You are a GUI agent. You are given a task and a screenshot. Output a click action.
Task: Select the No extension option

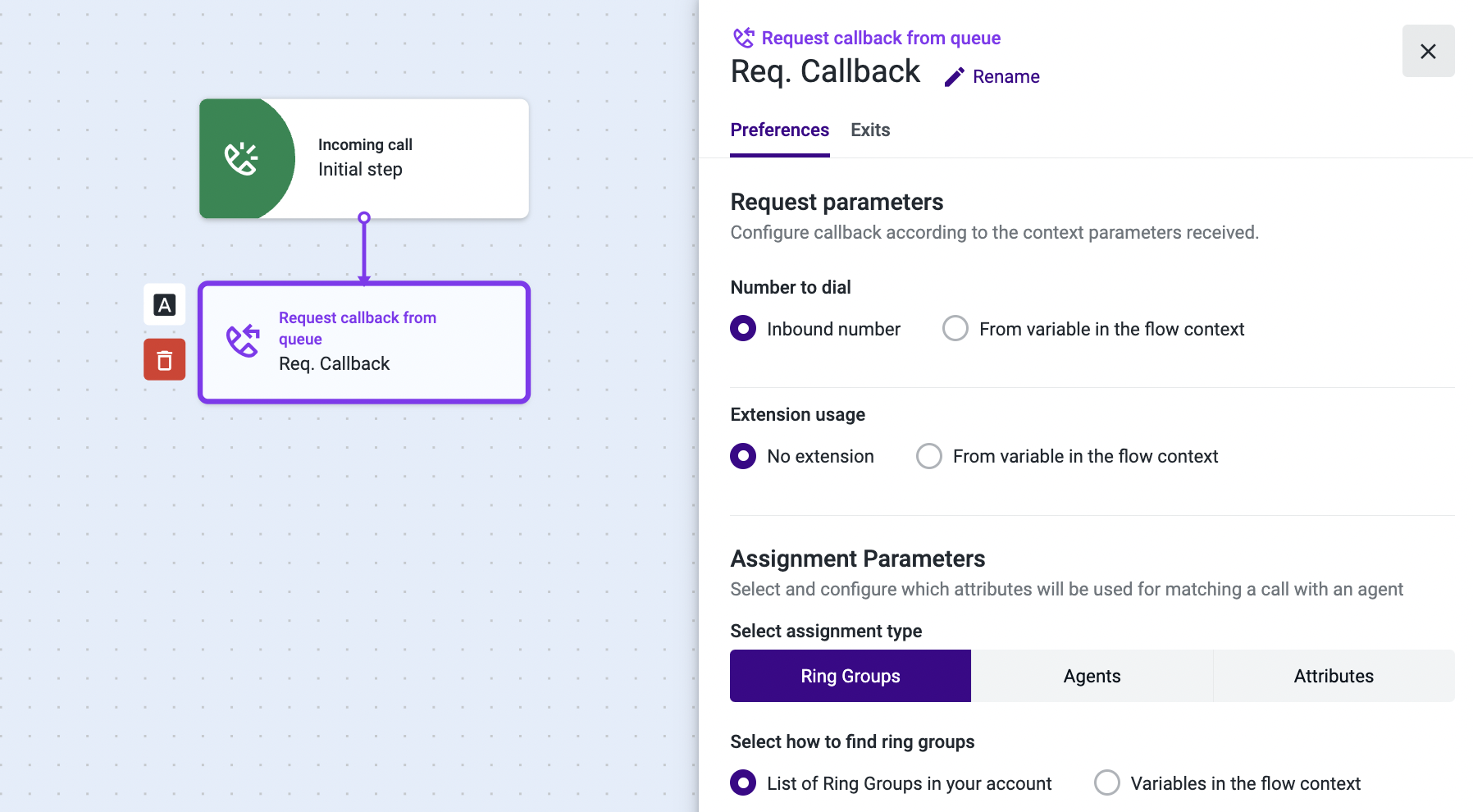tap(742, 456)
